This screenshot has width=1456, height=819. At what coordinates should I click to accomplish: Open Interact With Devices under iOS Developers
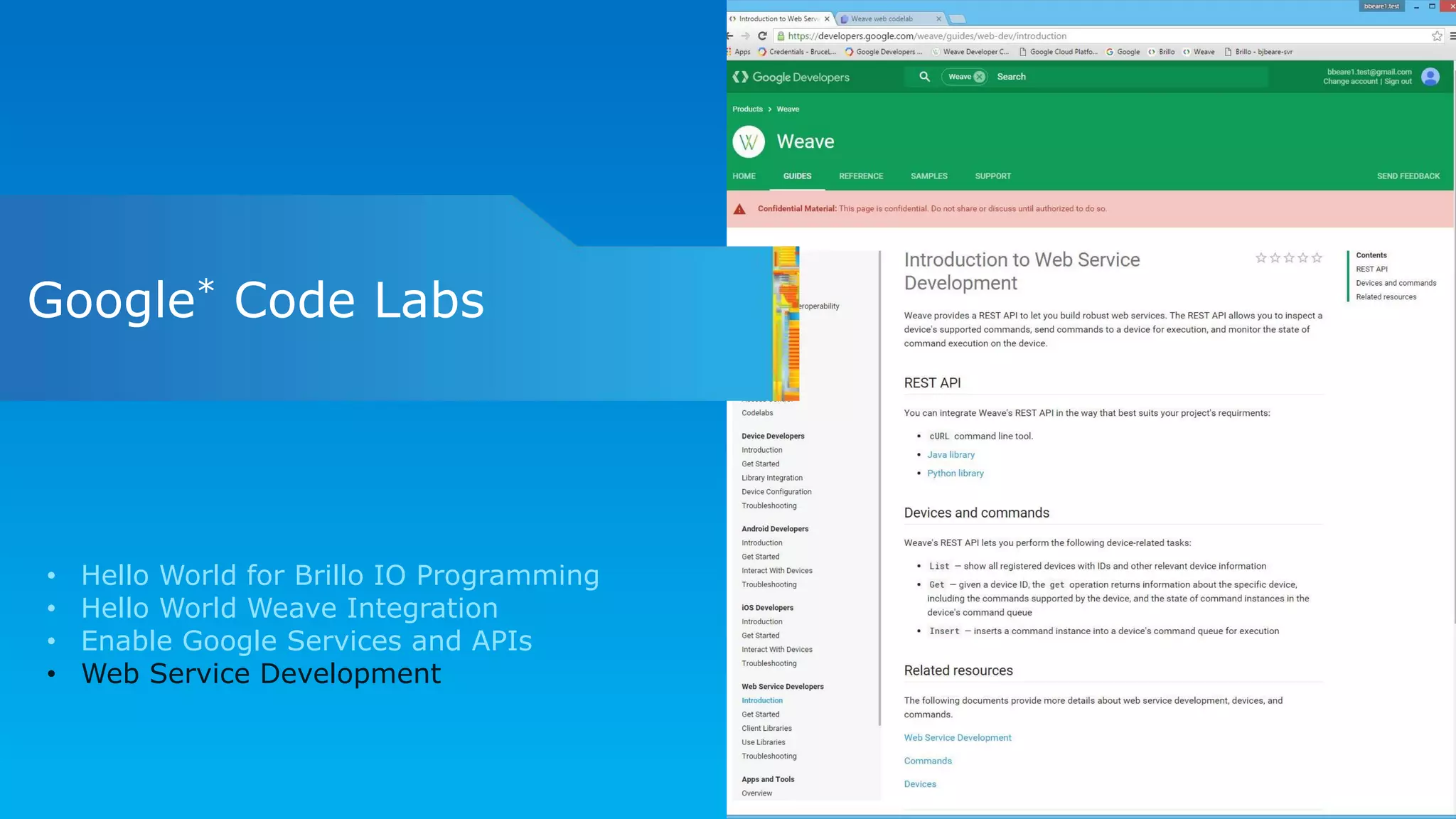point(777,650)
